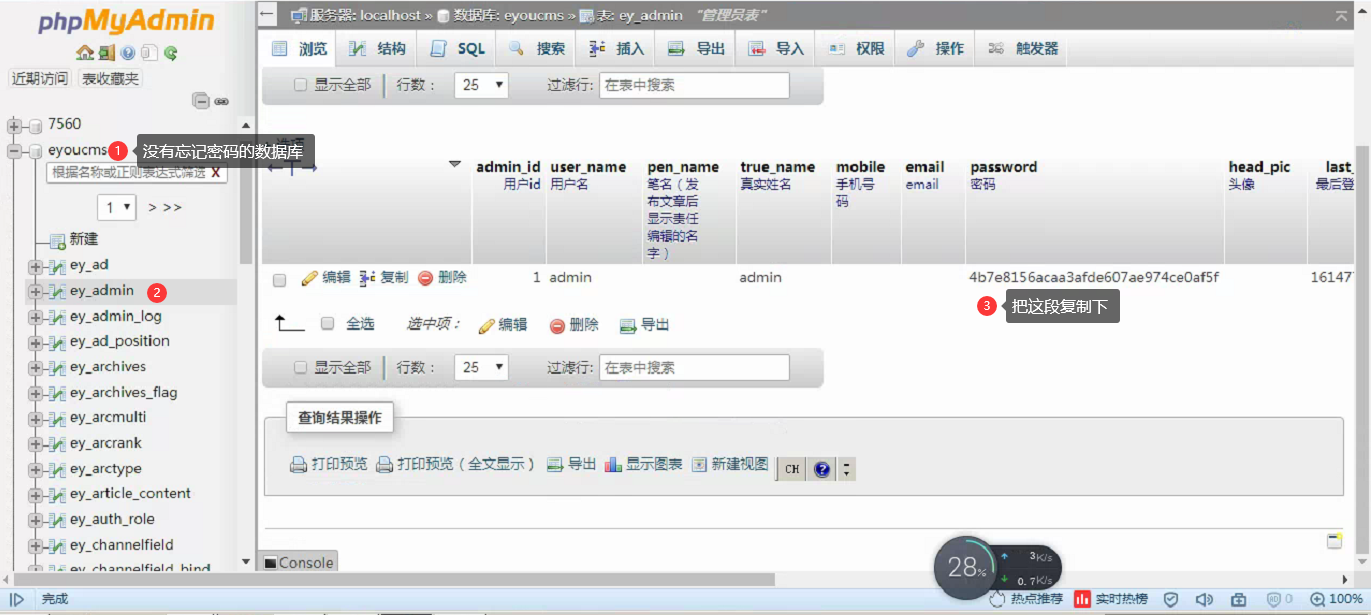
Task: Switch to the 结构 tab
Action: click(378, 48)
